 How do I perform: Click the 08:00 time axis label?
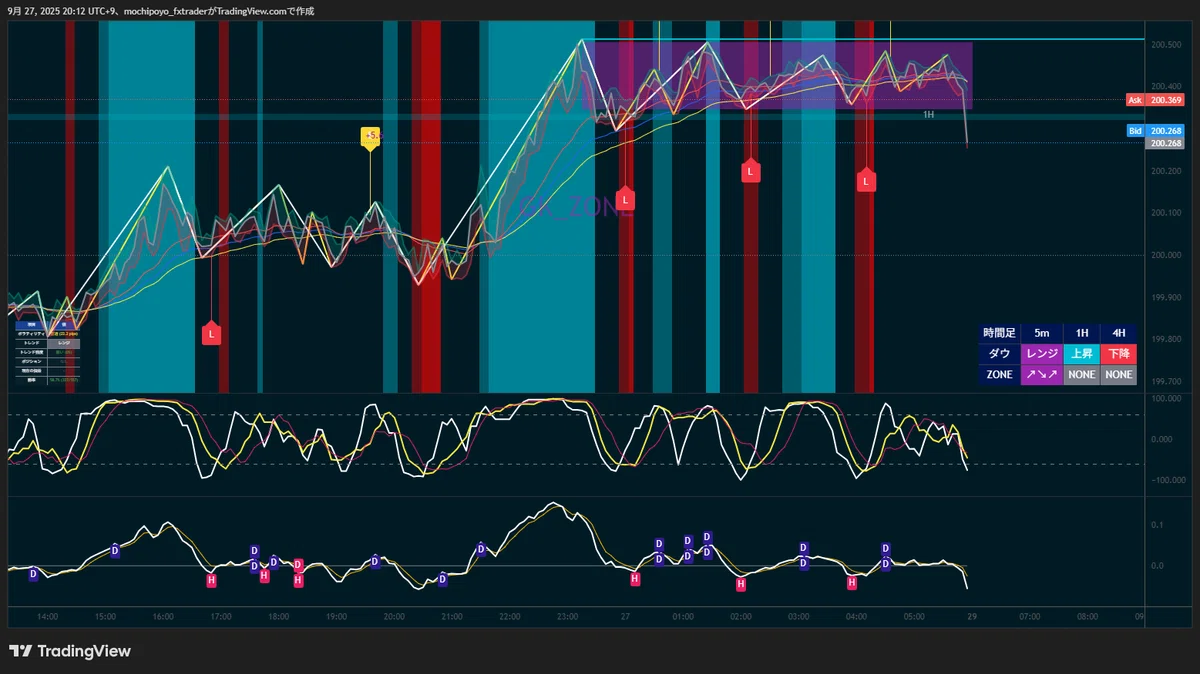point(1087,617)
